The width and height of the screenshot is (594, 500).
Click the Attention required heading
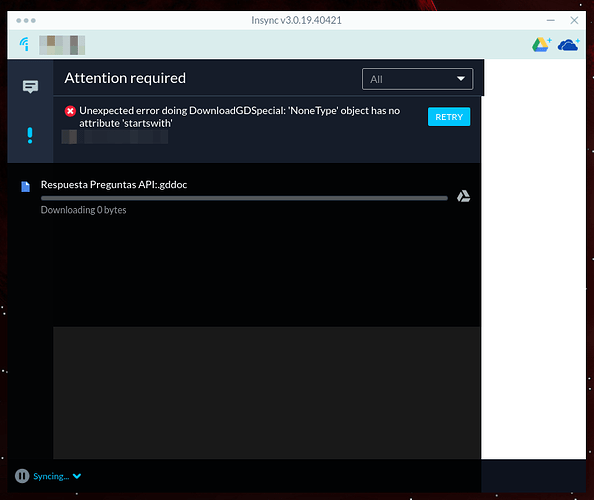click(x=125, y=78)
